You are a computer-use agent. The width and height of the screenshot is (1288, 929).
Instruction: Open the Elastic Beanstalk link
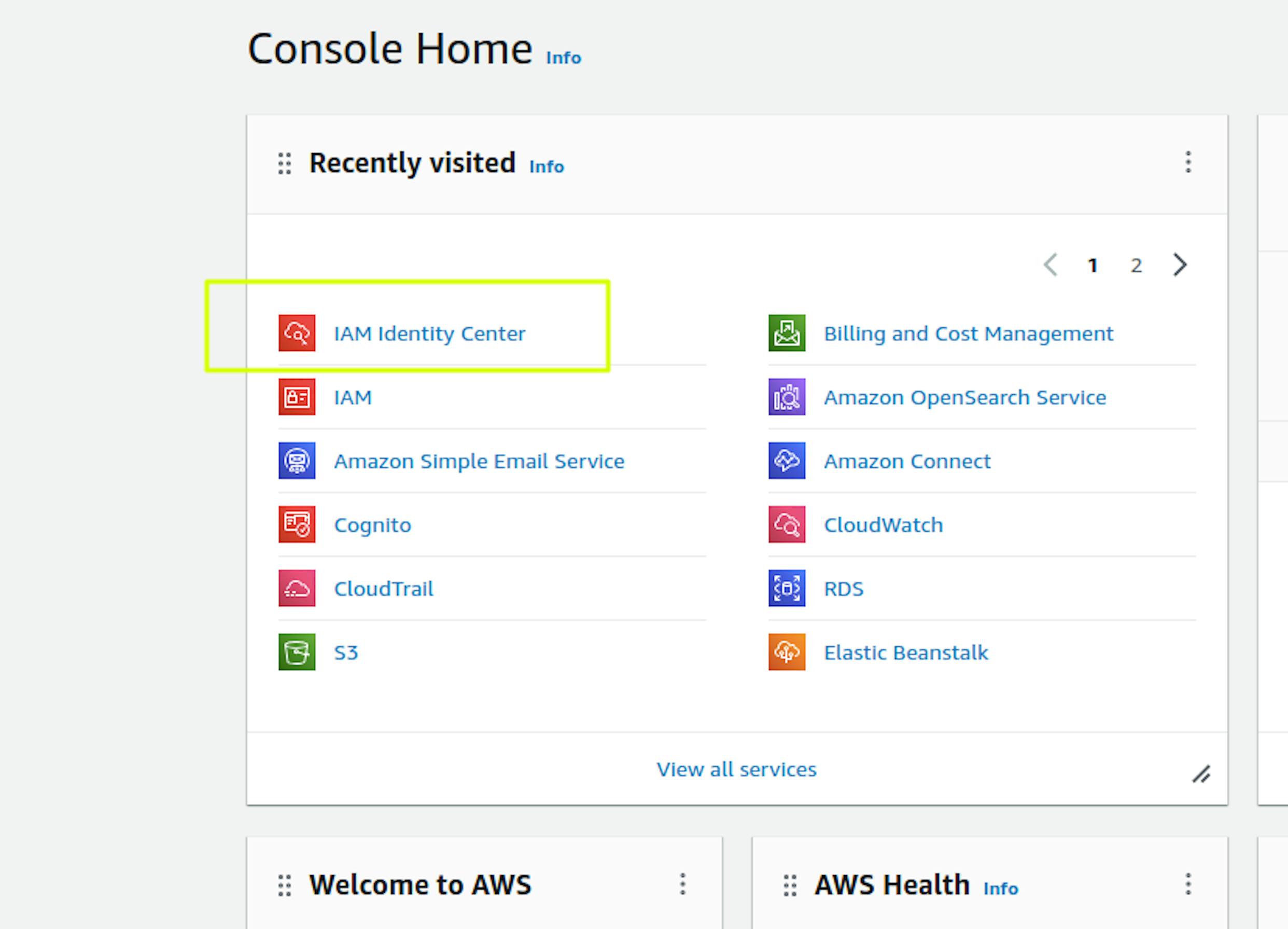906,653
